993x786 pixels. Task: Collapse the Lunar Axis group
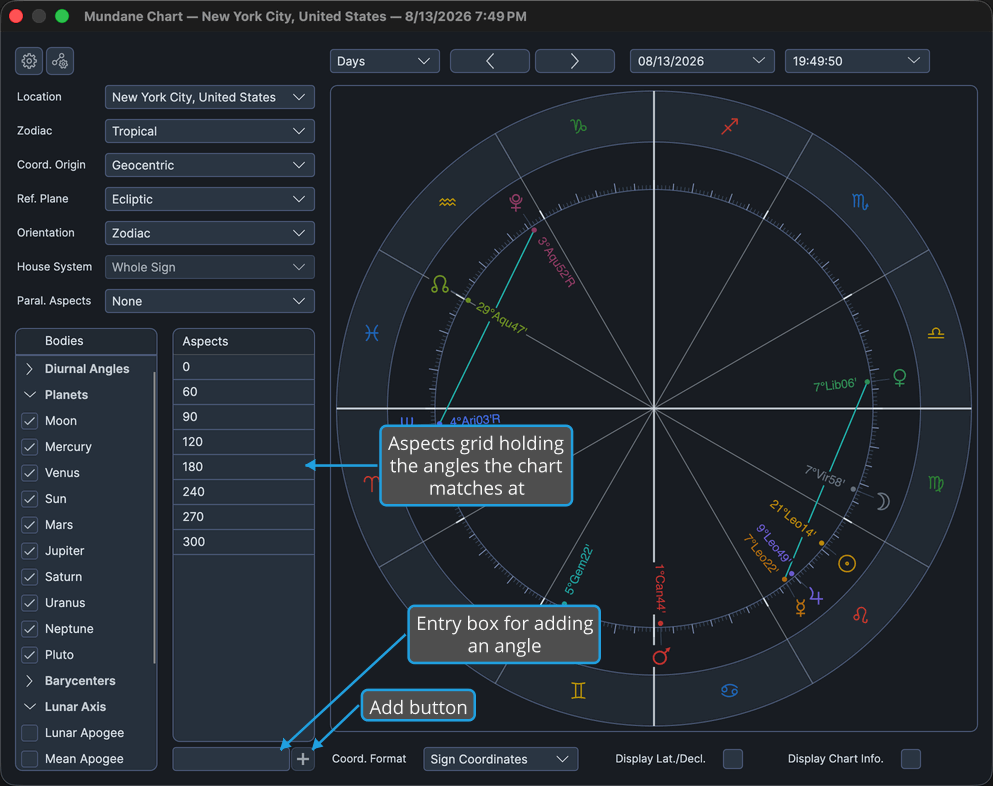(29, 707)
